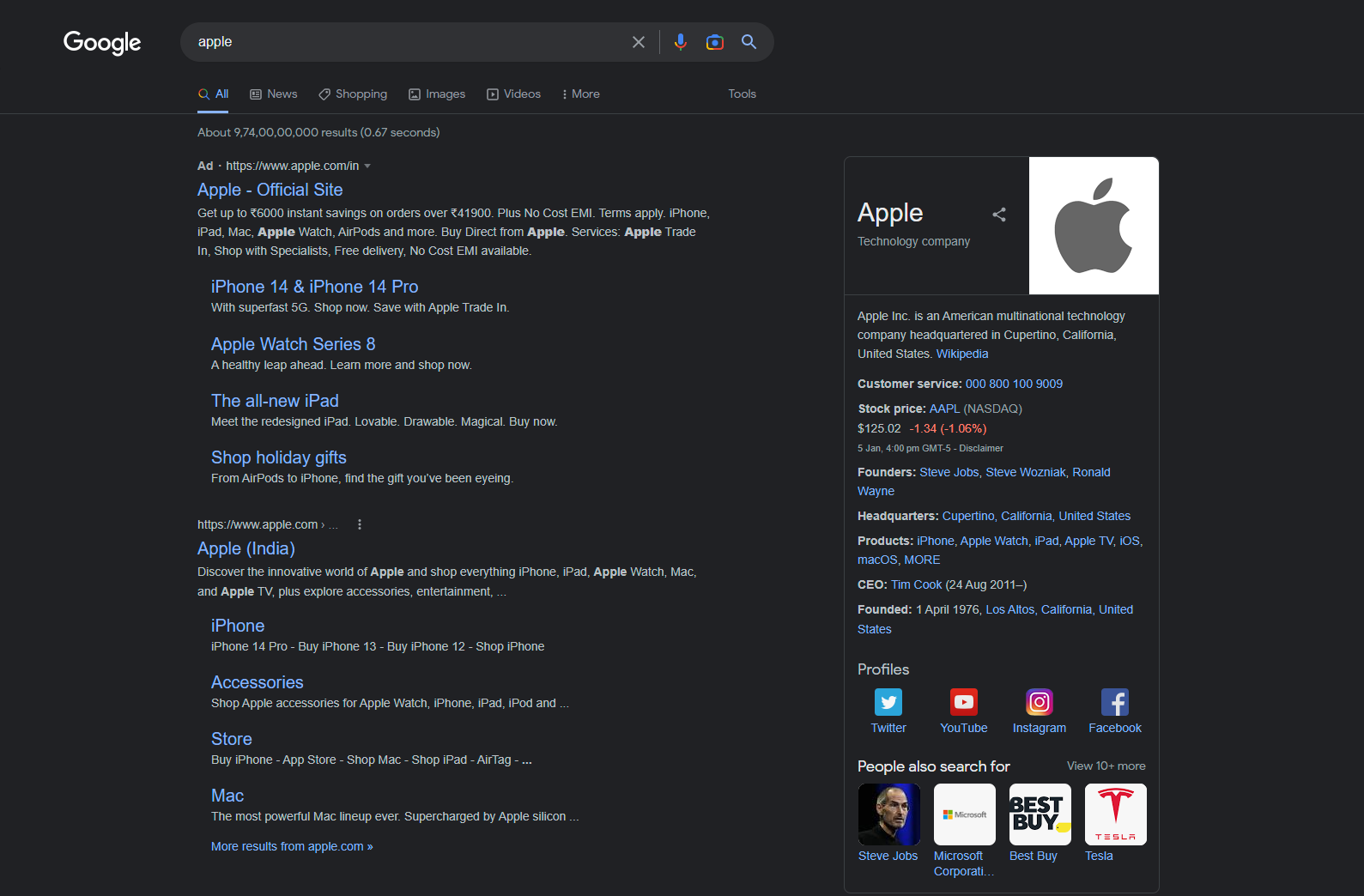
Task: Open the Tim Cook CEO link
Action: (917, 584)
